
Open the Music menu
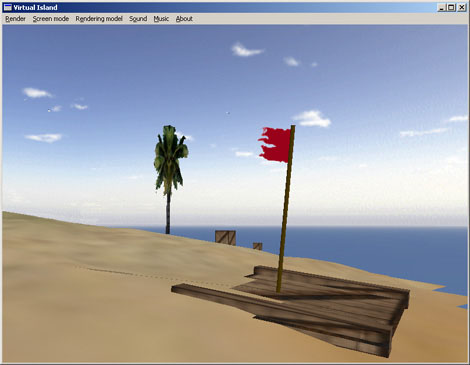161,19
